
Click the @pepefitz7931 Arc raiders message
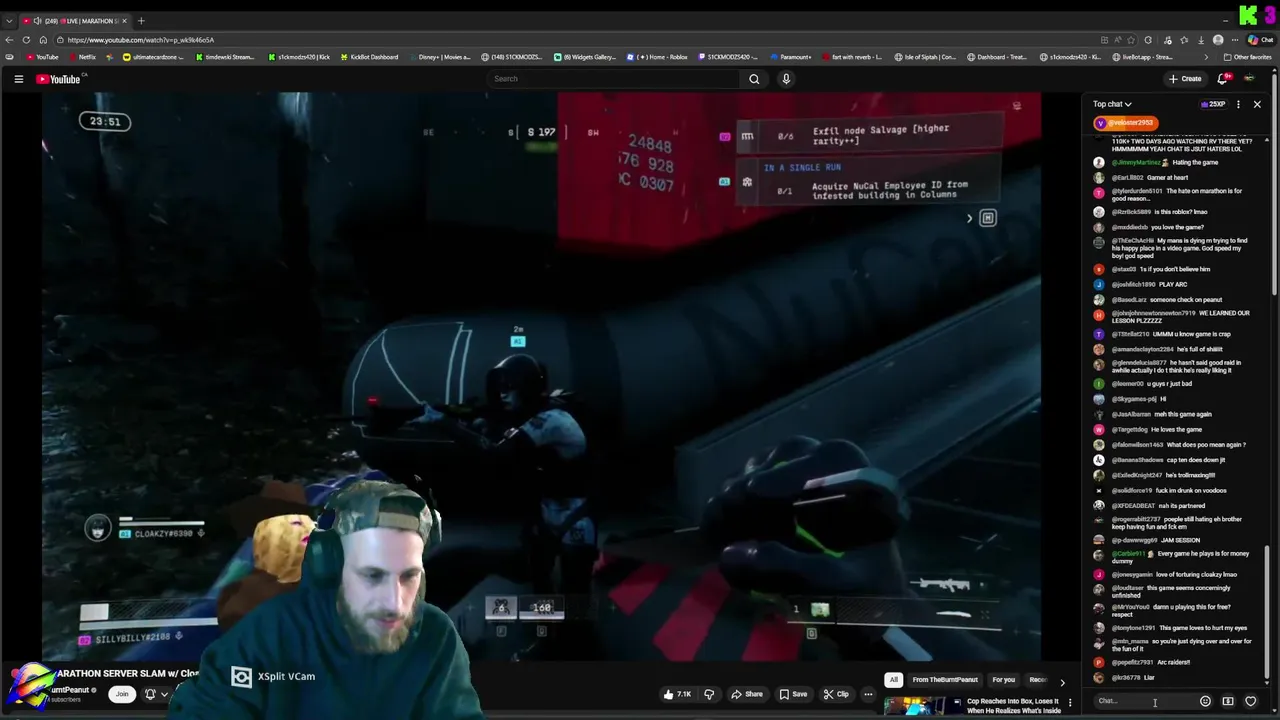(1142, 662)
